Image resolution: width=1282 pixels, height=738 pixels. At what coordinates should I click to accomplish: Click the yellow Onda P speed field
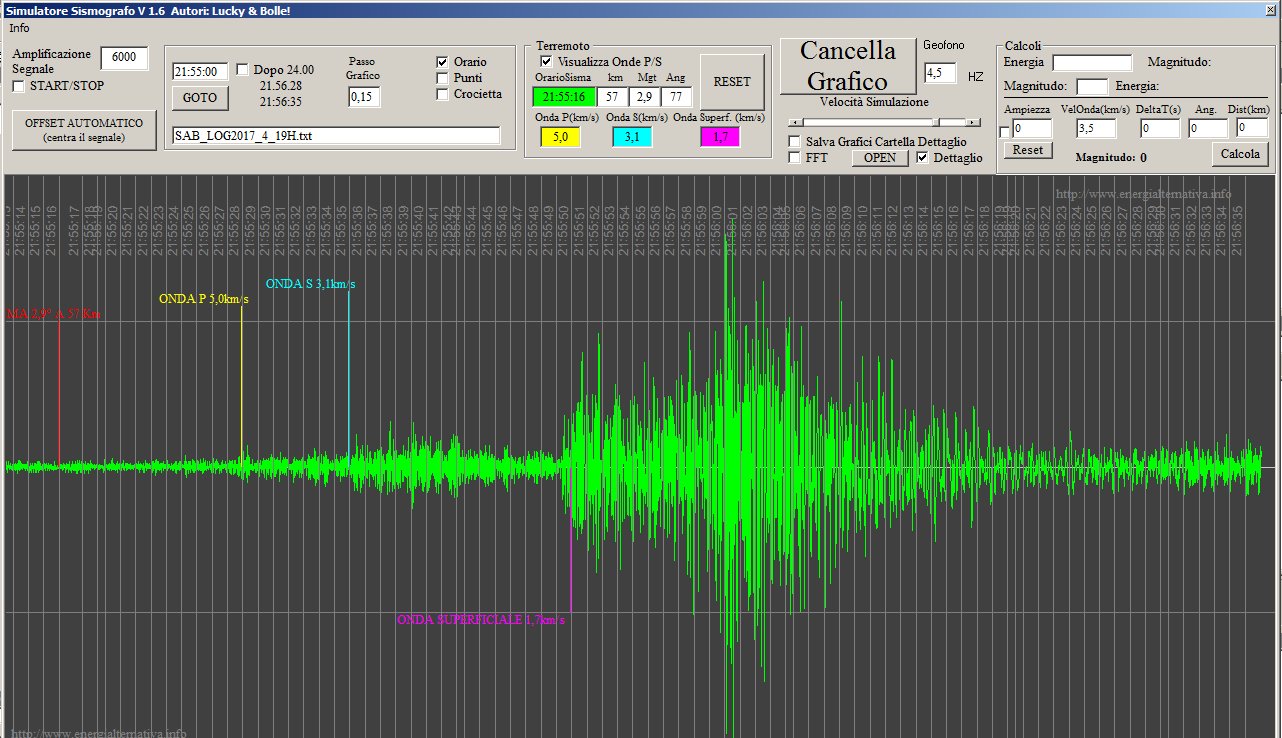point(560,137)
